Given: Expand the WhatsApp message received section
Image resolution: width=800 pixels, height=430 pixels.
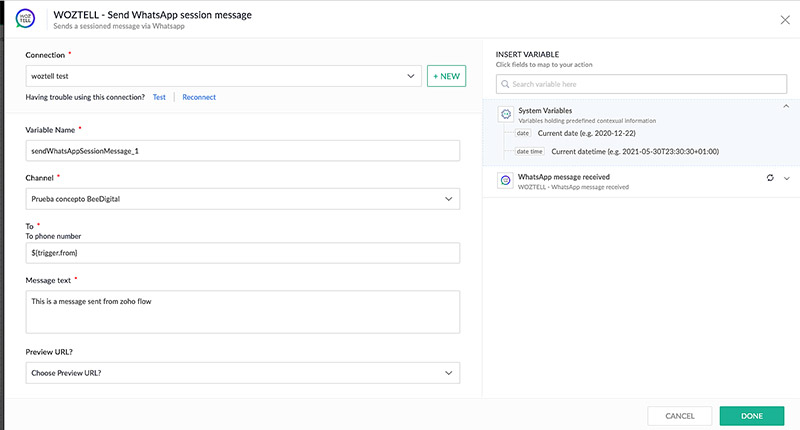Looking at the screenshot, I should tap(787, 179).
